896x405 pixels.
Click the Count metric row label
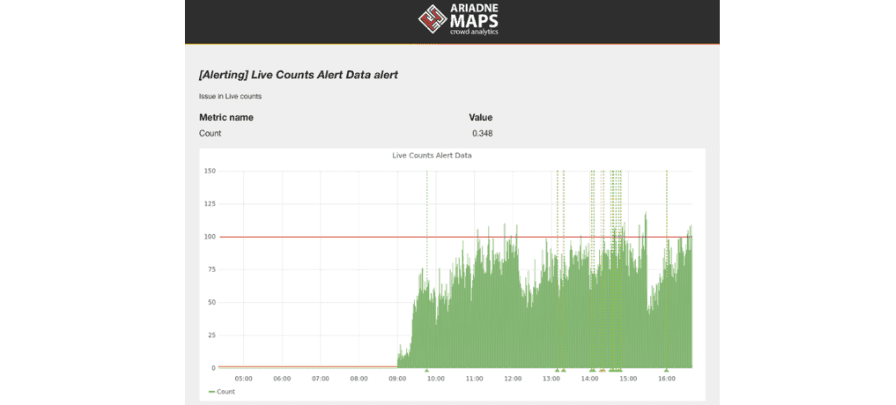210,134
